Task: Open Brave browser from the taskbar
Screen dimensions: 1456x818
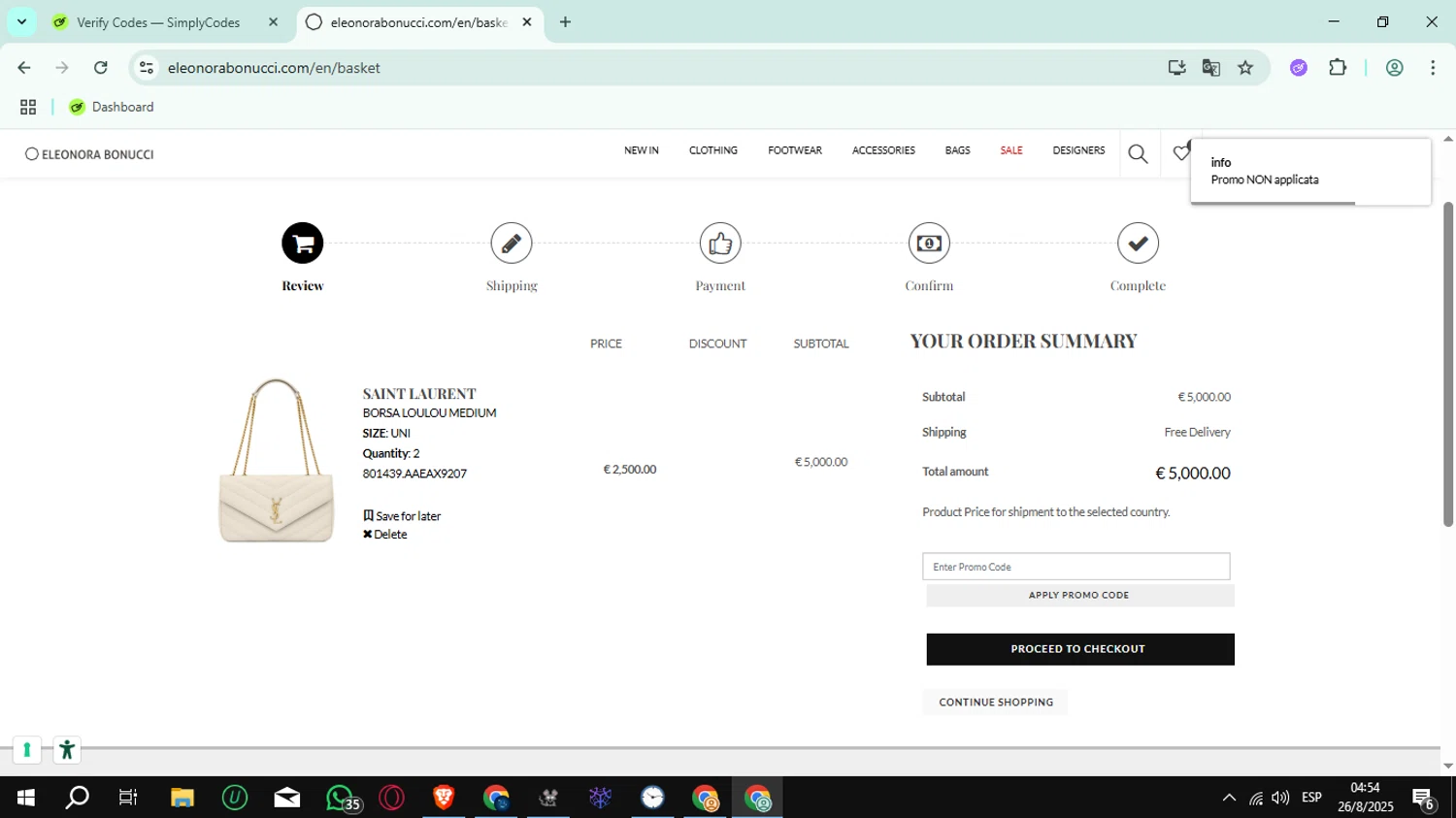Action: tap(444, 798)
